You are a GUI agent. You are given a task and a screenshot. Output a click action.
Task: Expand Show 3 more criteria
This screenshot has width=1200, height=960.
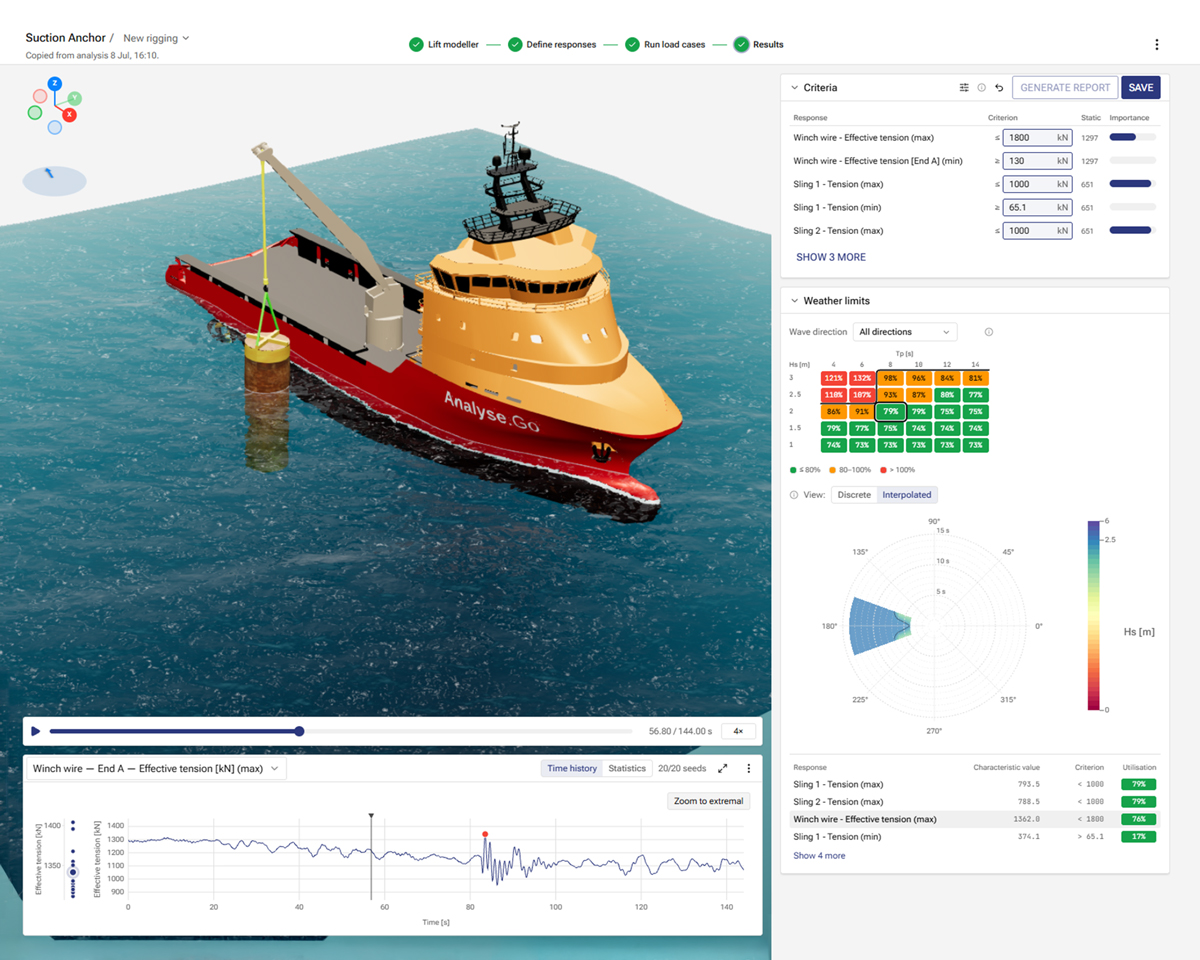(x=831, y=257)
